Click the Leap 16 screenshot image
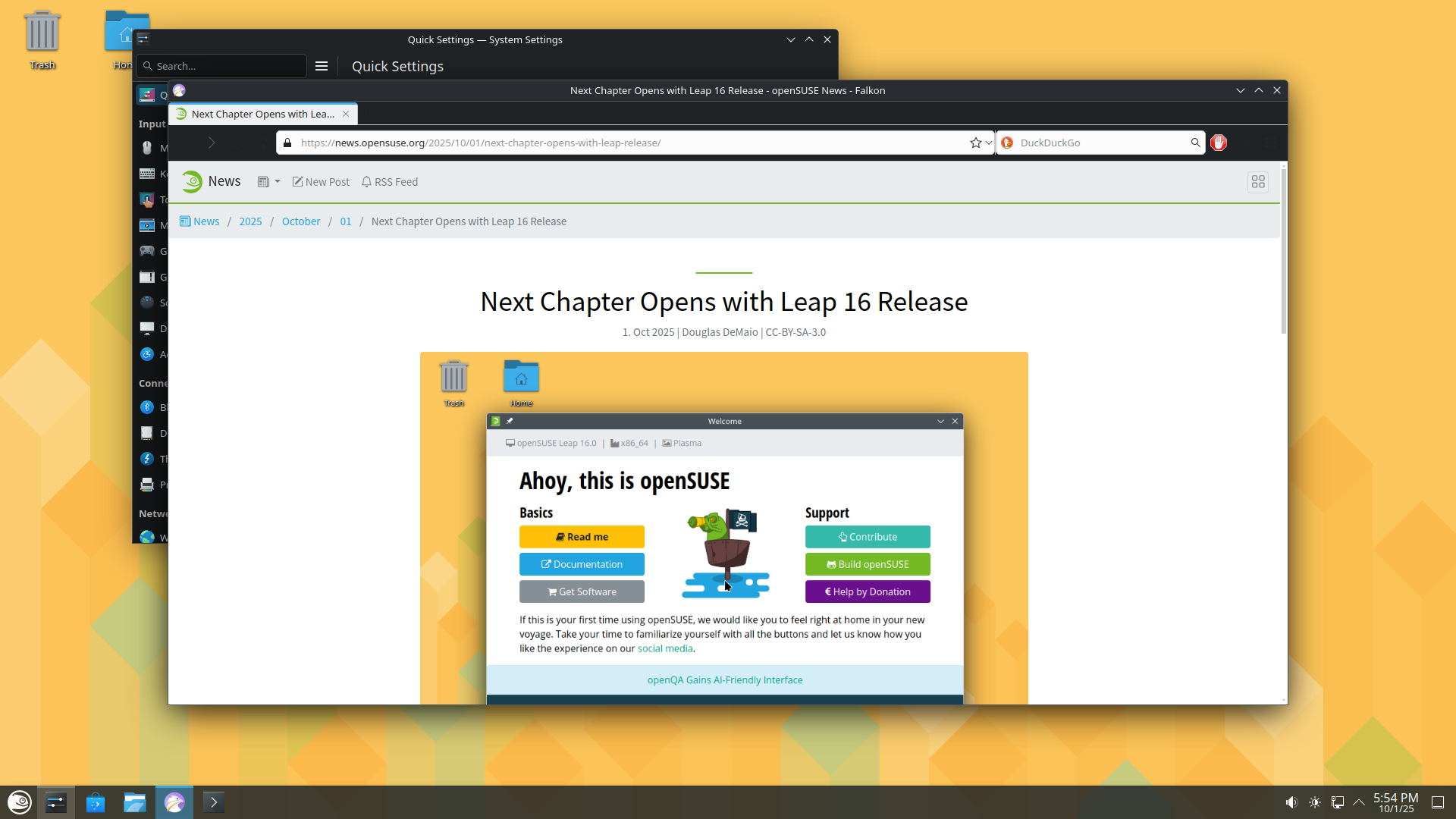This screenshot has width=1456, height=819. 724,528
